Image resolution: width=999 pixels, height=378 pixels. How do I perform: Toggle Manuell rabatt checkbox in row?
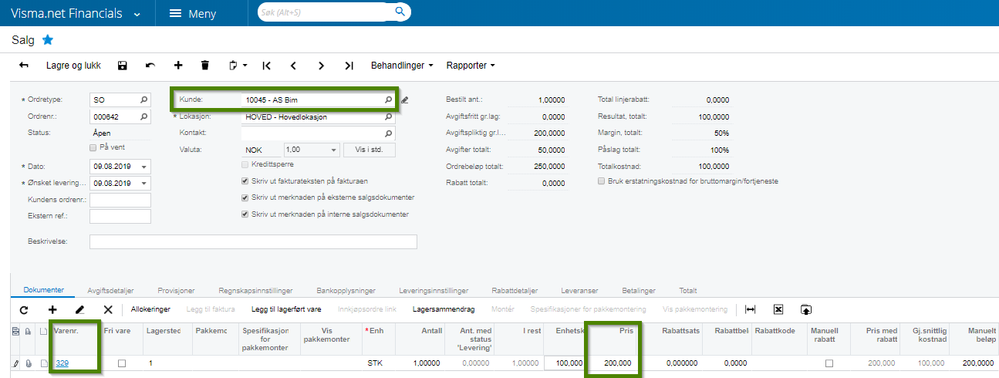click(x=829, y=363)
